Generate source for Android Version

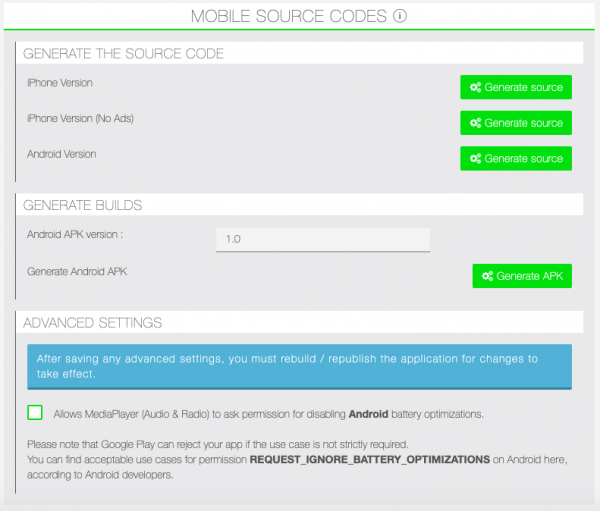[x=516, y=159]
